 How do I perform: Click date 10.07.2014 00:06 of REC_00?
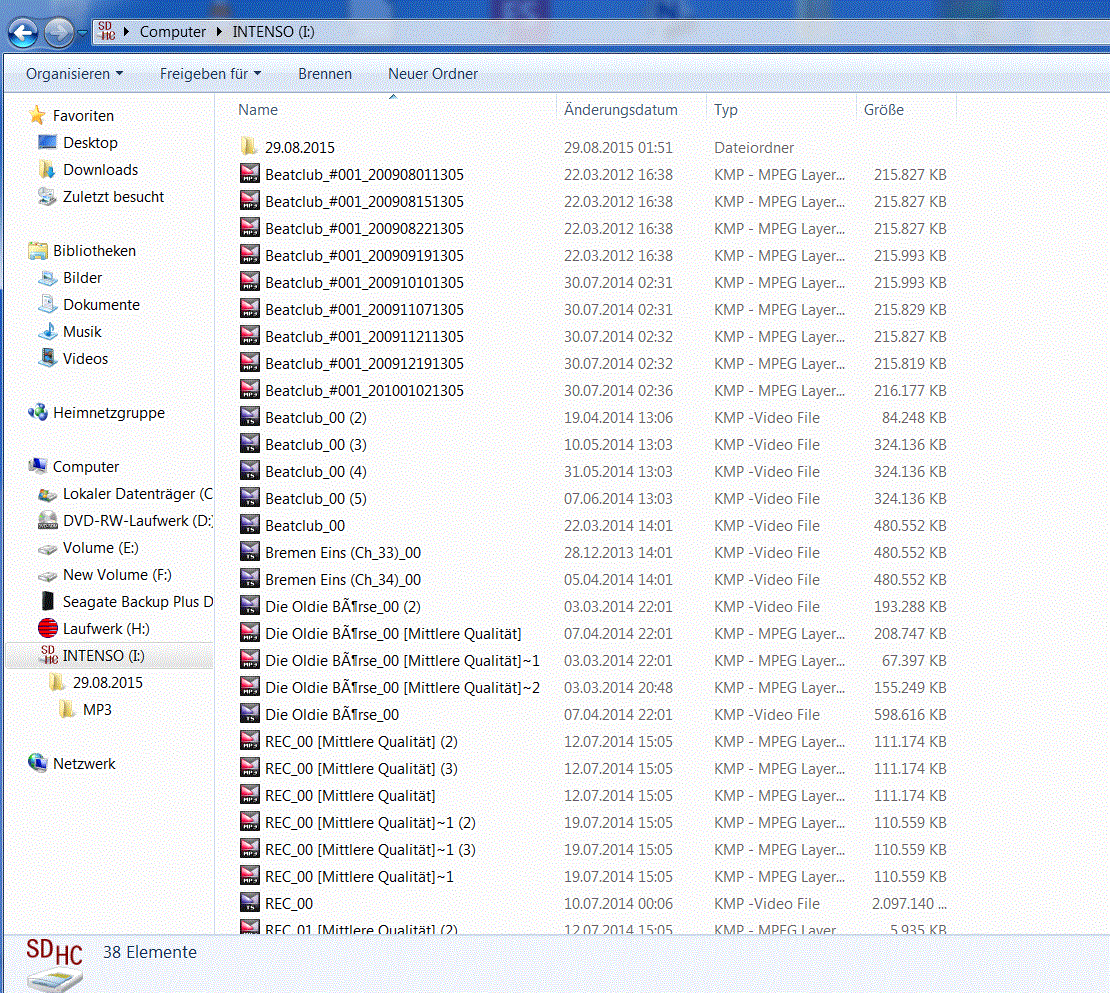[618, 904]
